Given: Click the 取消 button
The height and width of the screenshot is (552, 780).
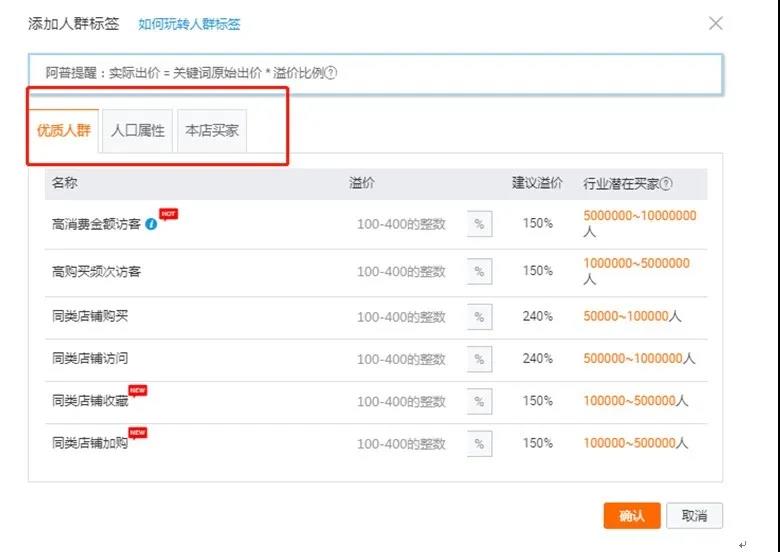Looking at the screenshot, I should [x=694, y=516].
